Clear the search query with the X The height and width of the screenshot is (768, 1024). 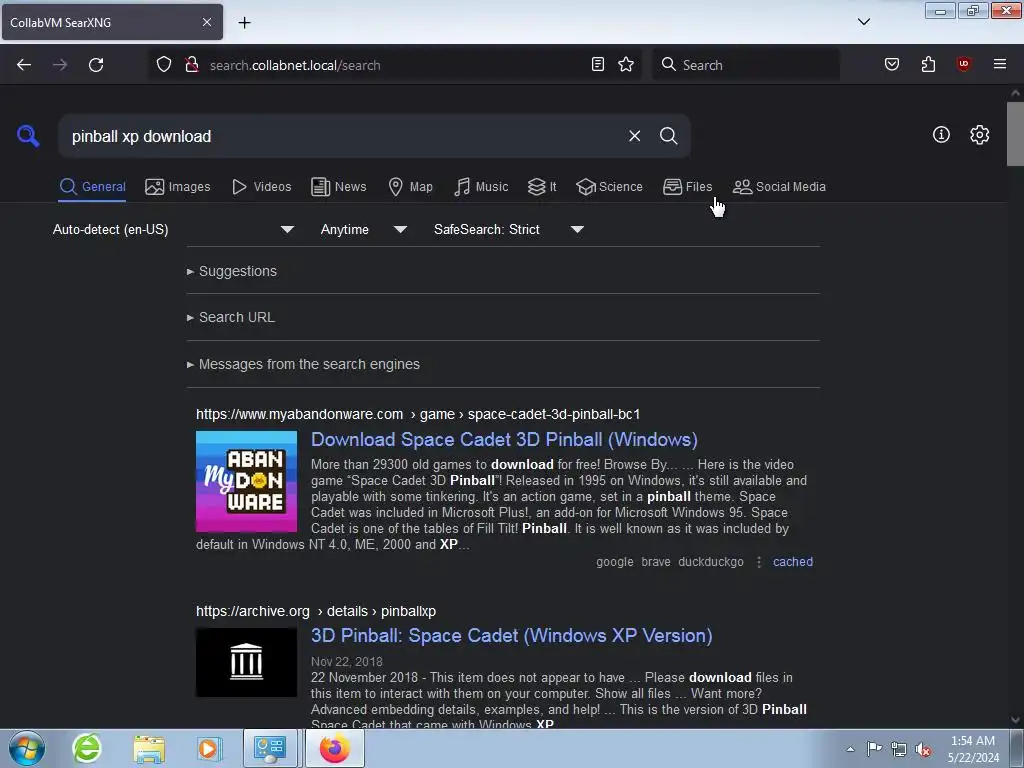[634, 136]
